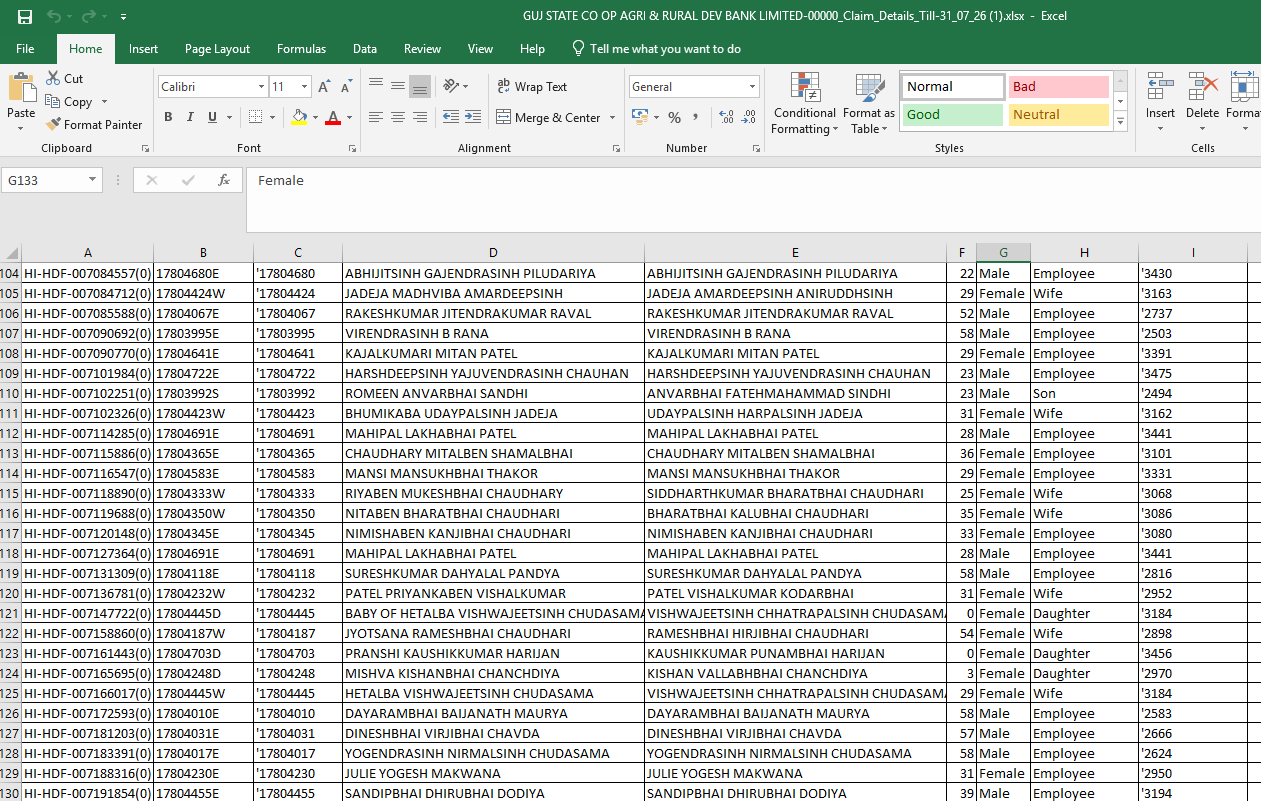
Task: Open Conditional Formatting
Action: tap(805, 104)
